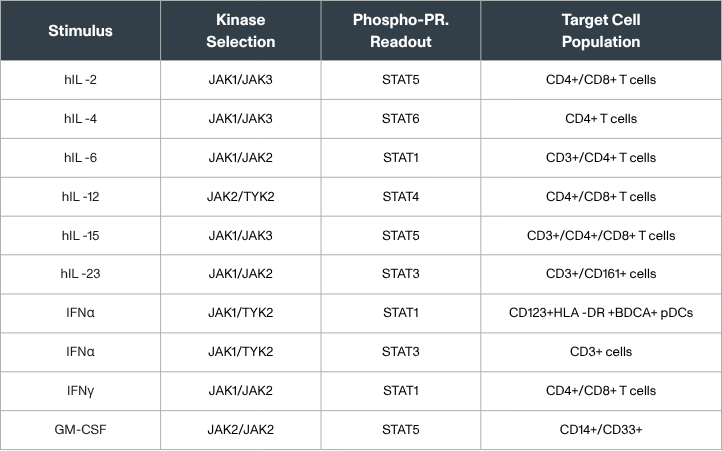
Task: Click the IFNγ stimulus cell
Action: tap(81, 391)
